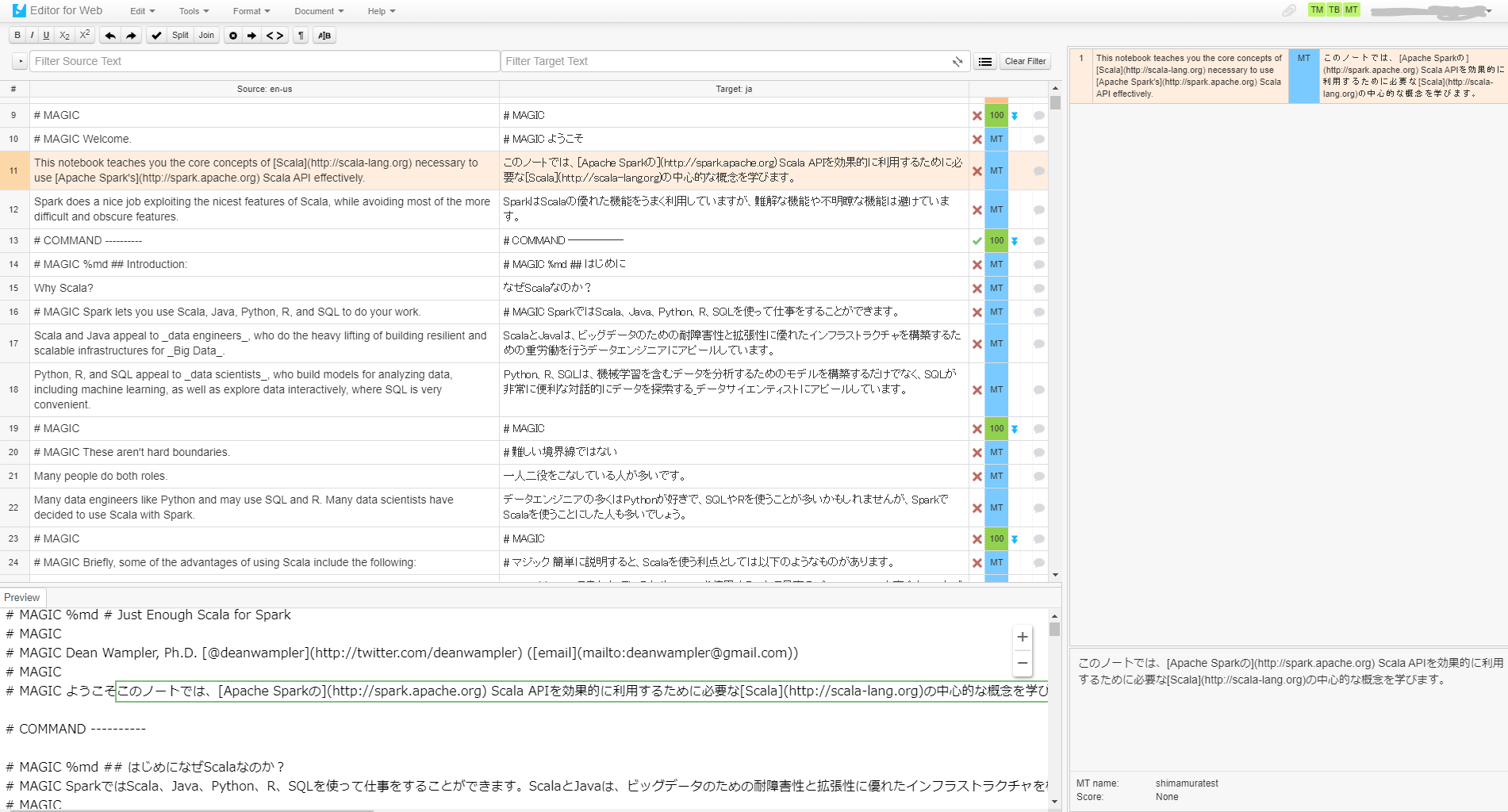
Task: Toggle status X for segment 21
Action: 977,477
